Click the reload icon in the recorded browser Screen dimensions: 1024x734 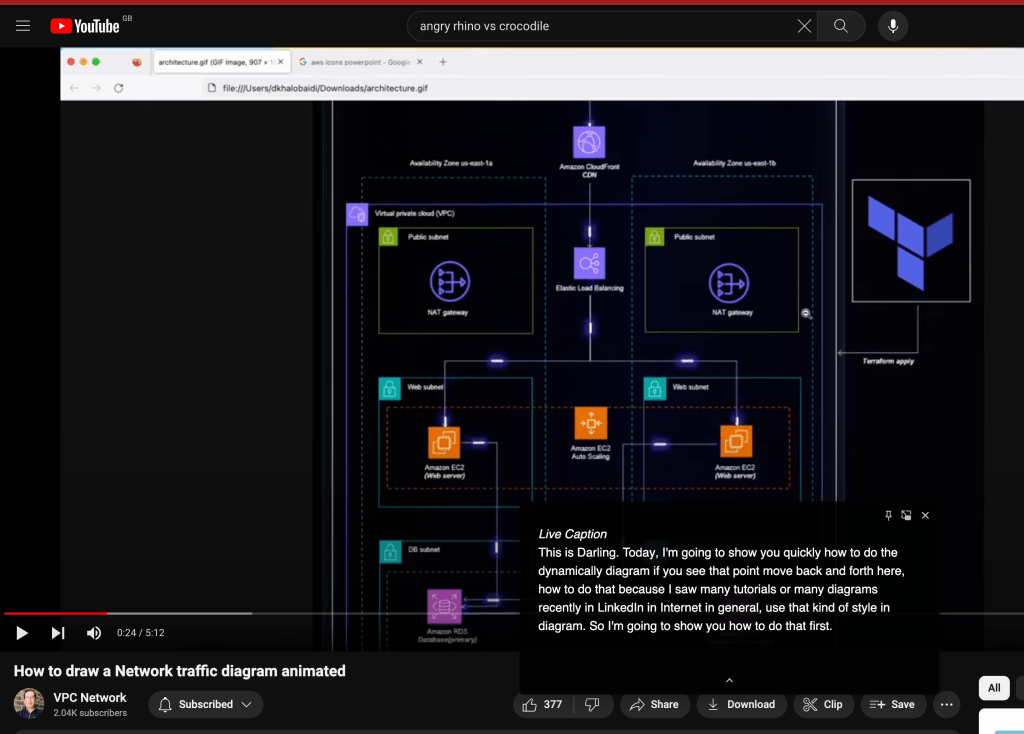tap(118, 88)
